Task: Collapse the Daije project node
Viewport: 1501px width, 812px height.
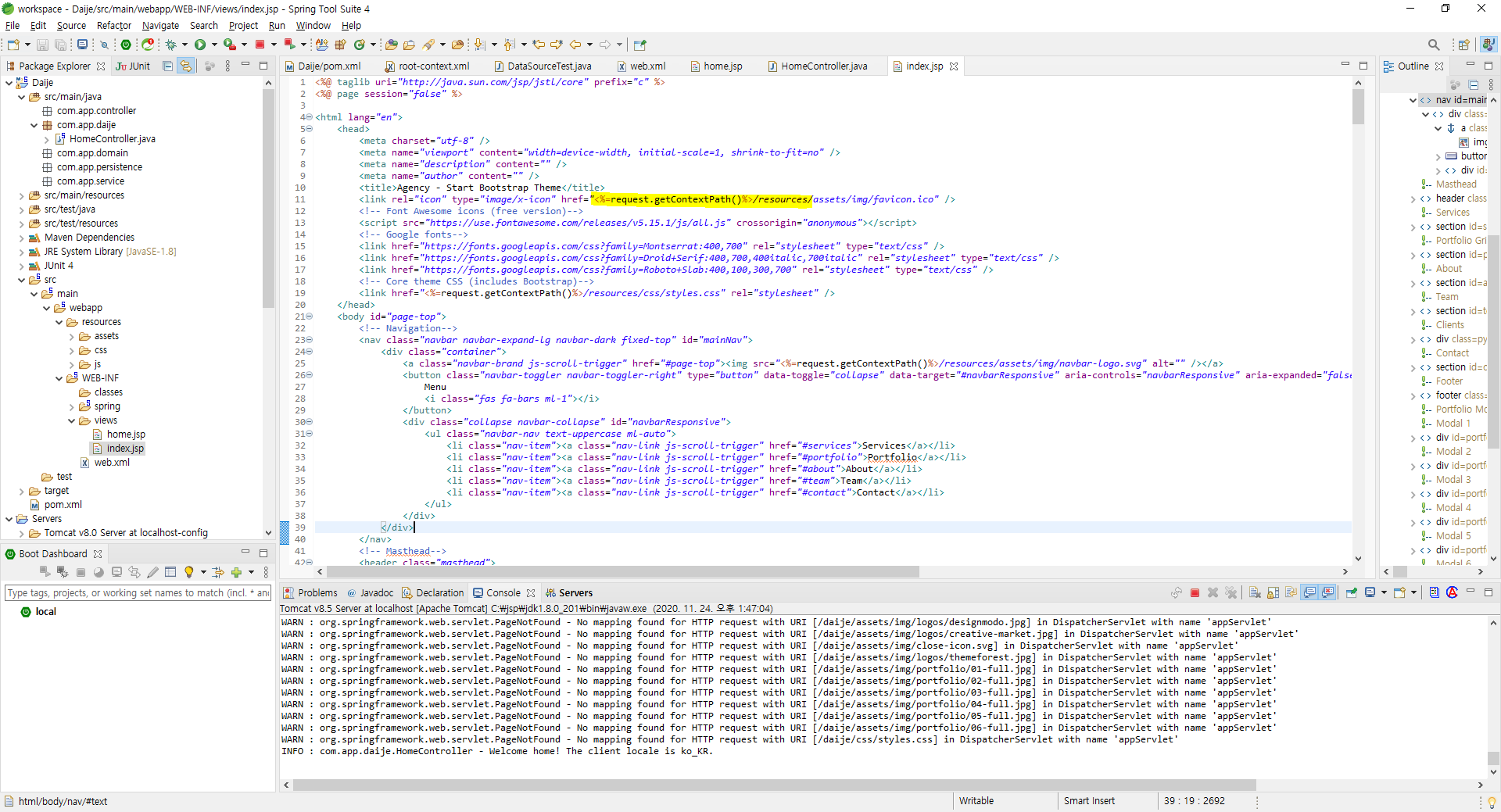Action: [9, 83]
